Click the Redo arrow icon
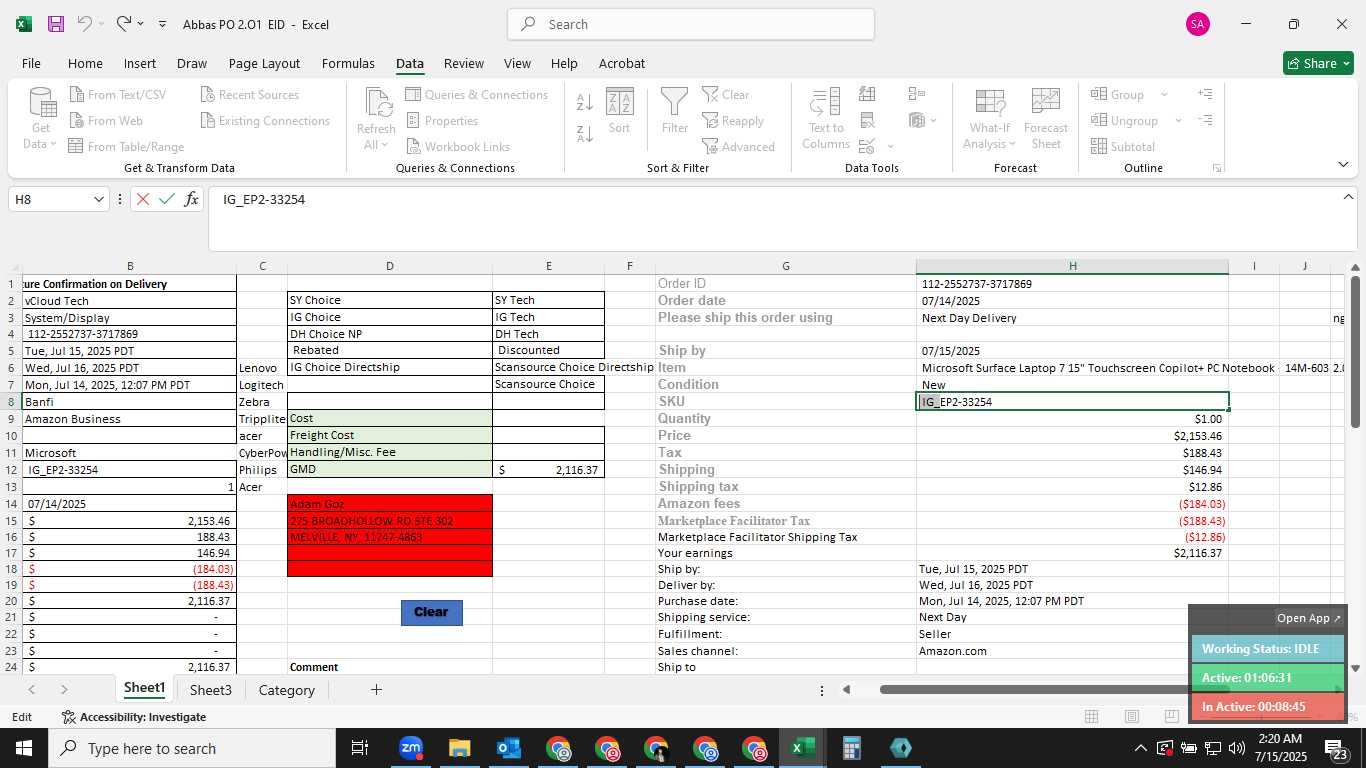Image resolution: width=1366 pixels, height=768 pixels. coord(123,24)
